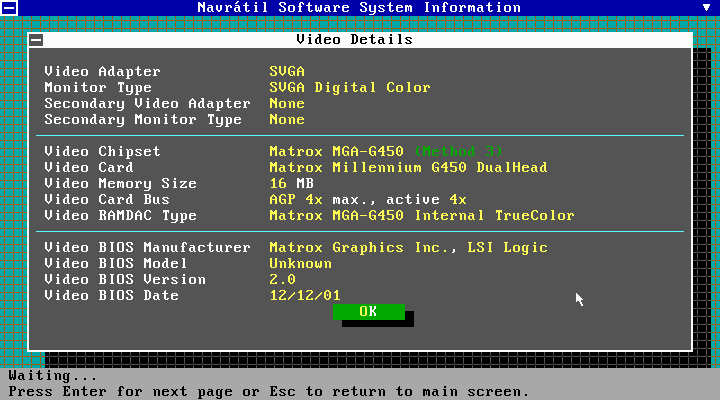Select the 'Video Adapter' label
This screenshot has width=720, height=400.
[x=102, y=72]
